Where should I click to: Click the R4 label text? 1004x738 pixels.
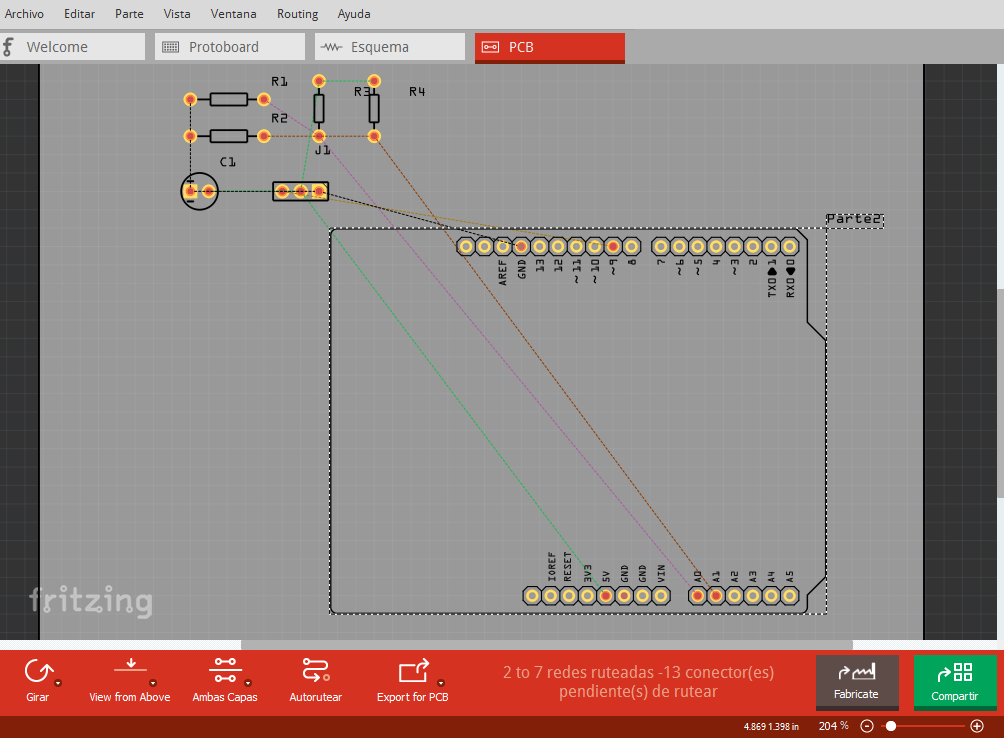point(417,92)
